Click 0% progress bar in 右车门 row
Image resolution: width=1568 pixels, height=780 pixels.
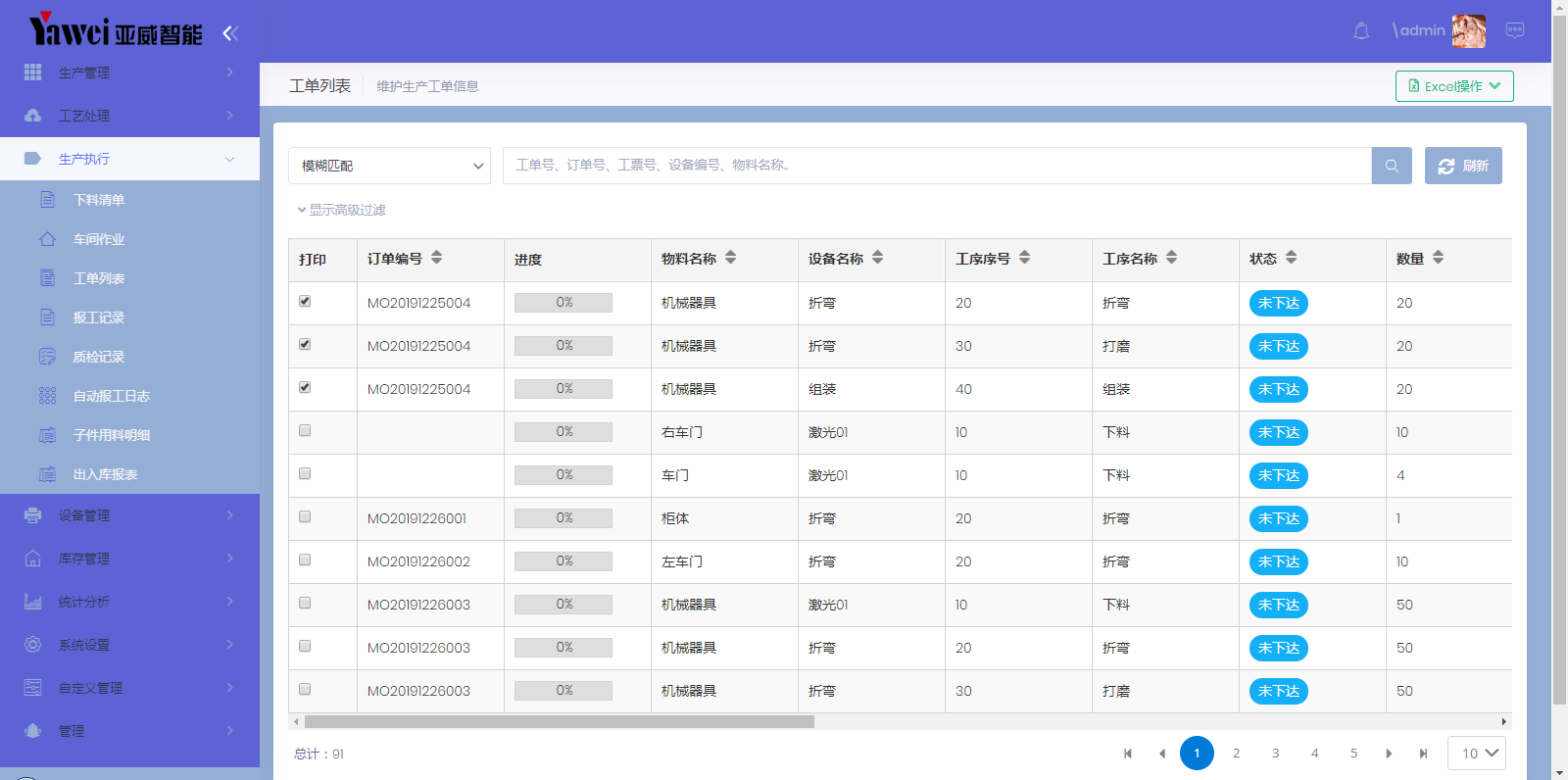coord(563,432)
